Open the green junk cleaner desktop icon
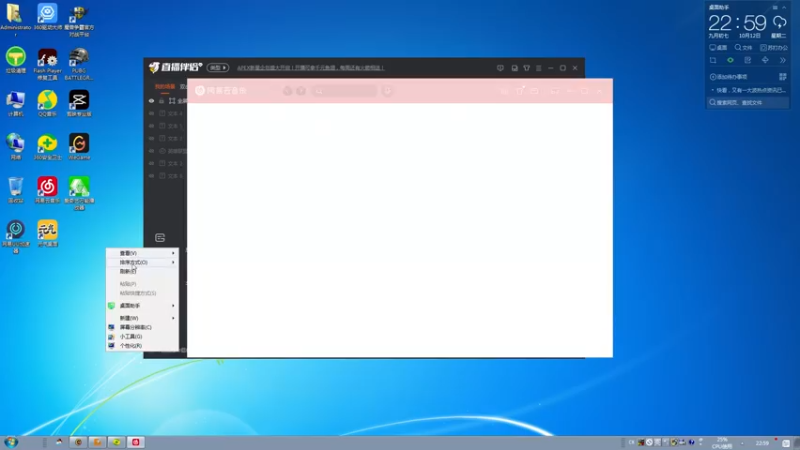The width and height of the screenshot is (800, 450). (x=16, y=60)
